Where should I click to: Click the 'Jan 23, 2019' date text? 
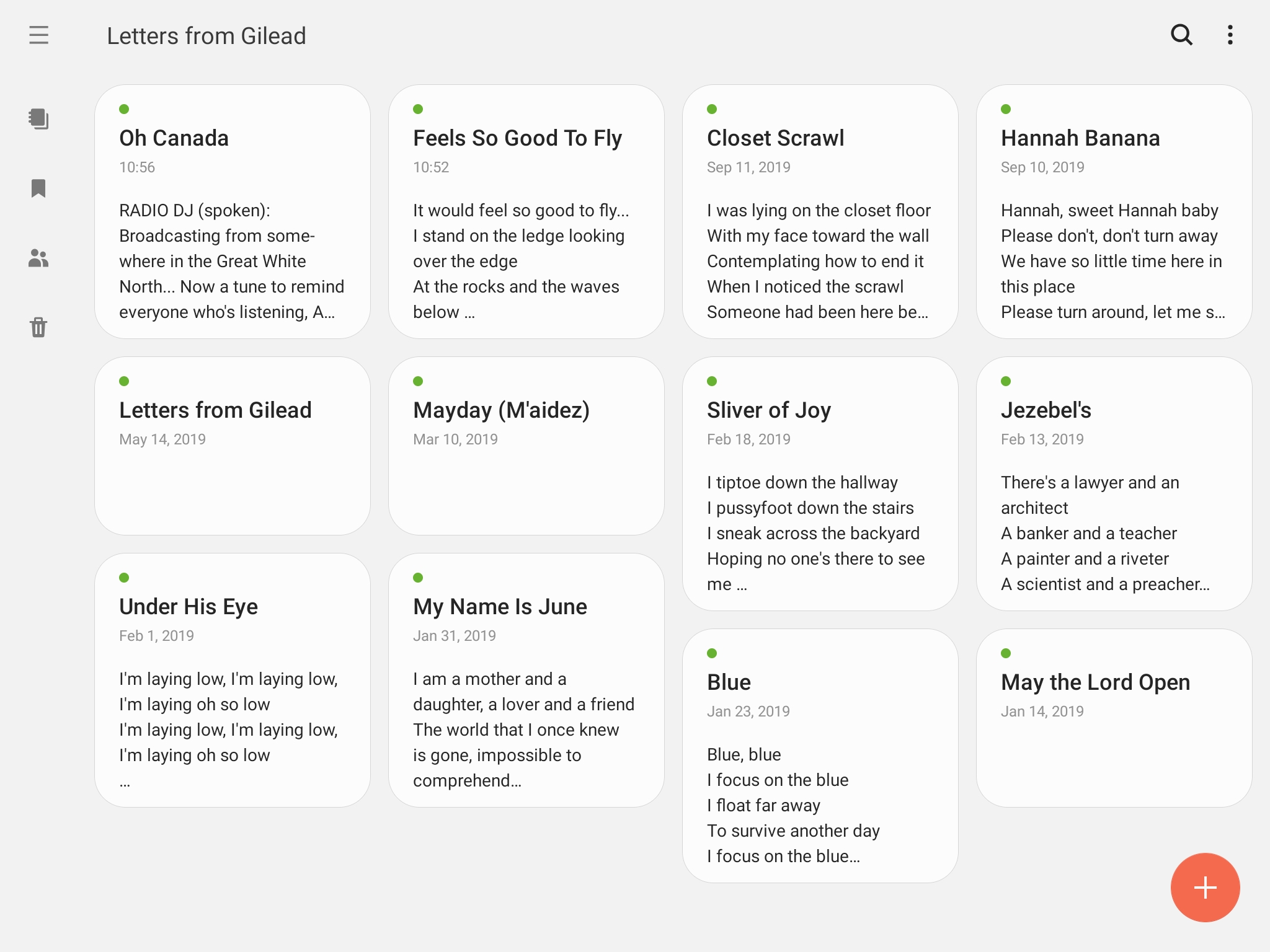pyautogui.click(x=748, y=712)
